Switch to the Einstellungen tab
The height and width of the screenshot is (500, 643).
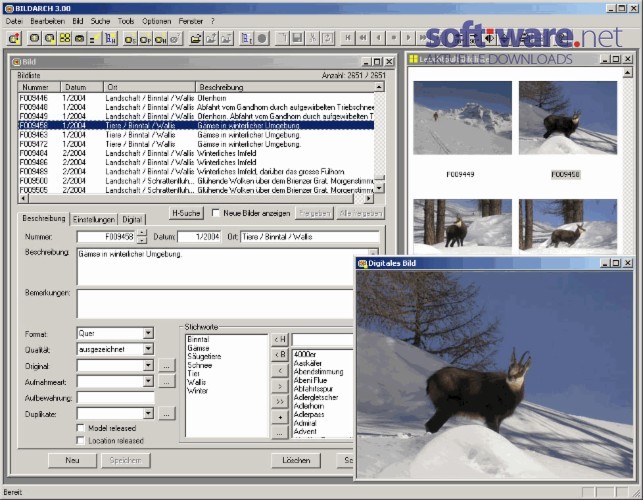pyautogui.click(x=94, y=219)
